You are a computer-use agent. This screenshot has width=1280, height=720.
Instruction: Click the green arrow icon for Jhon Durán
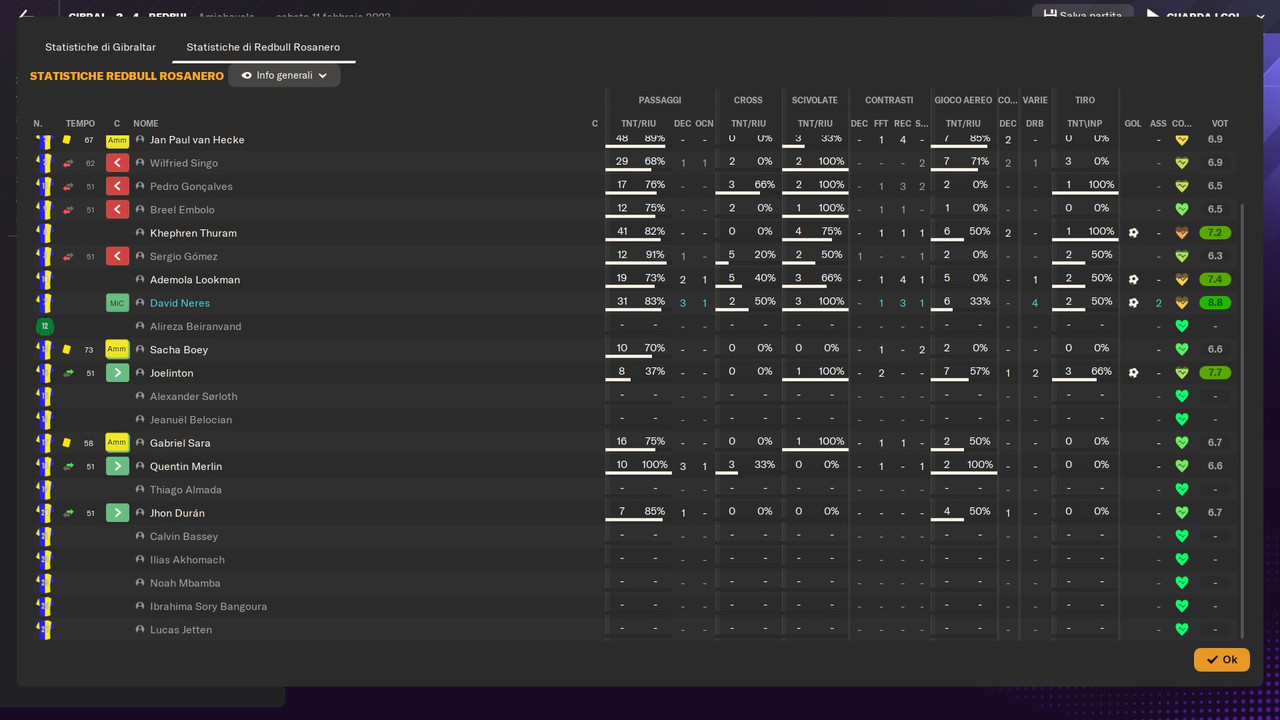(x=68, y=513)
